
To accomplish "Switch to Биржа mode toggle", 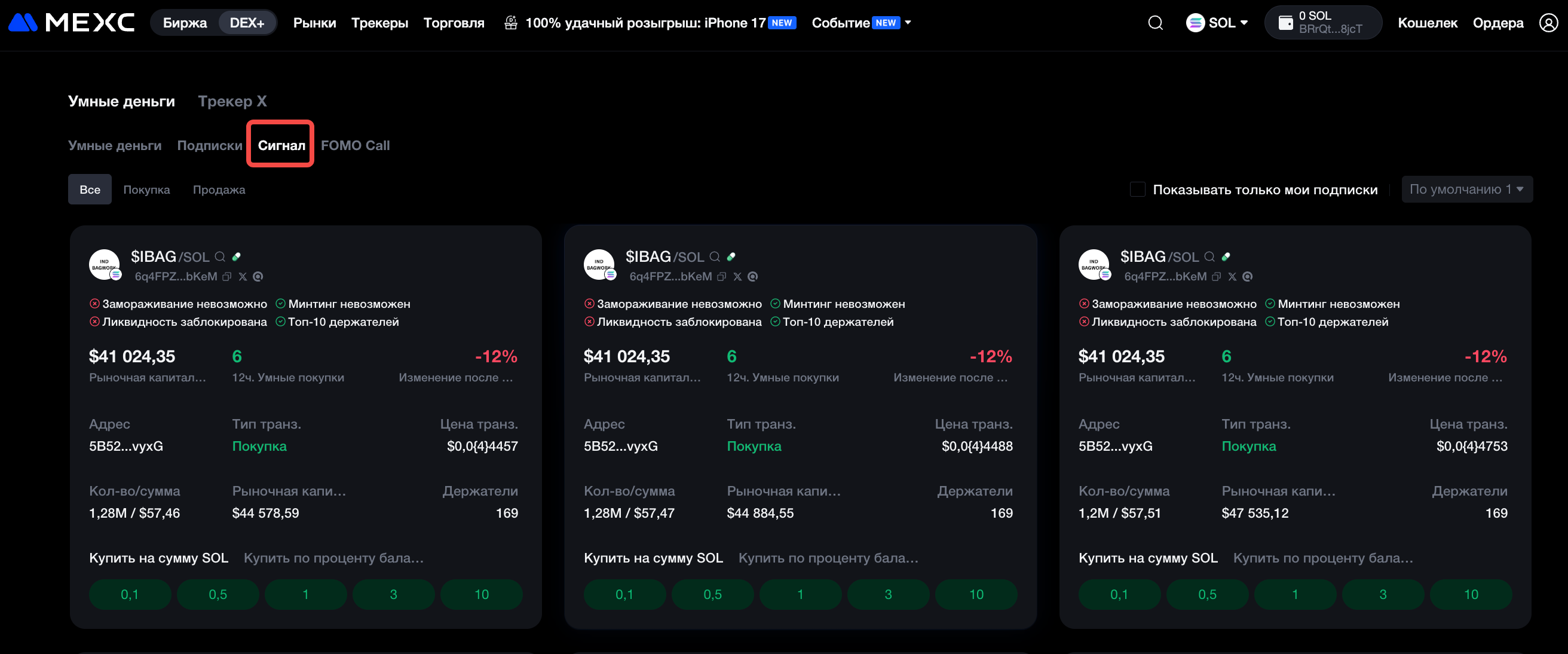I will [185, 23].
